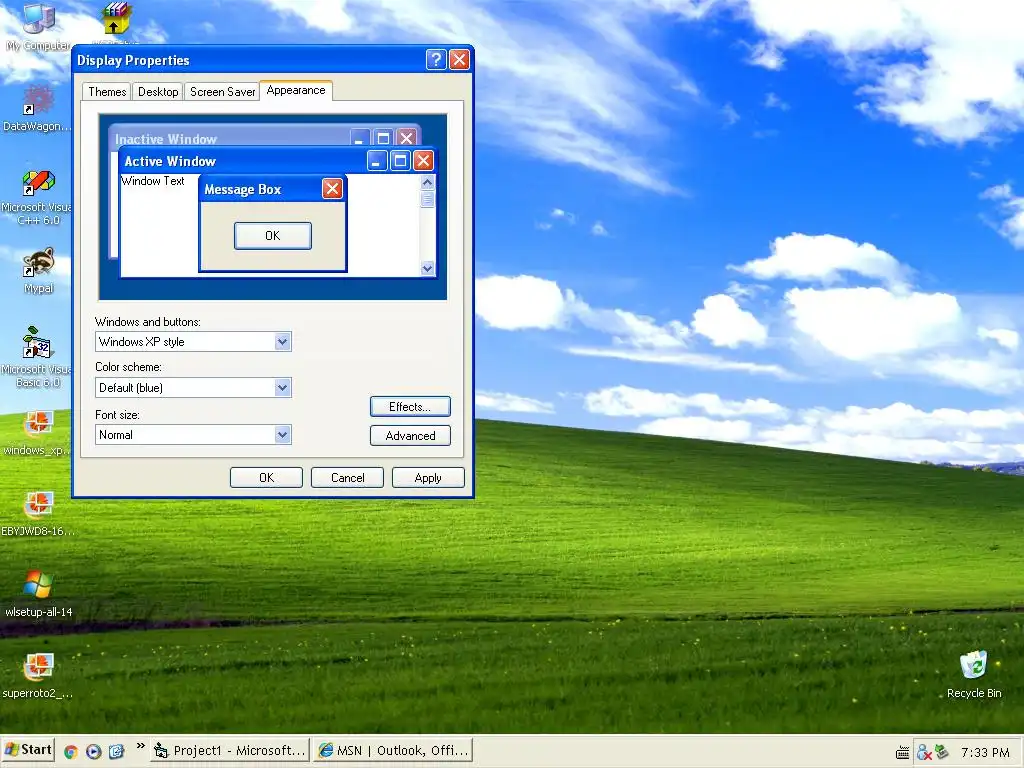Close the Display Properties dialog
This screenshot has width=1024, height=768.
point(459,59)
